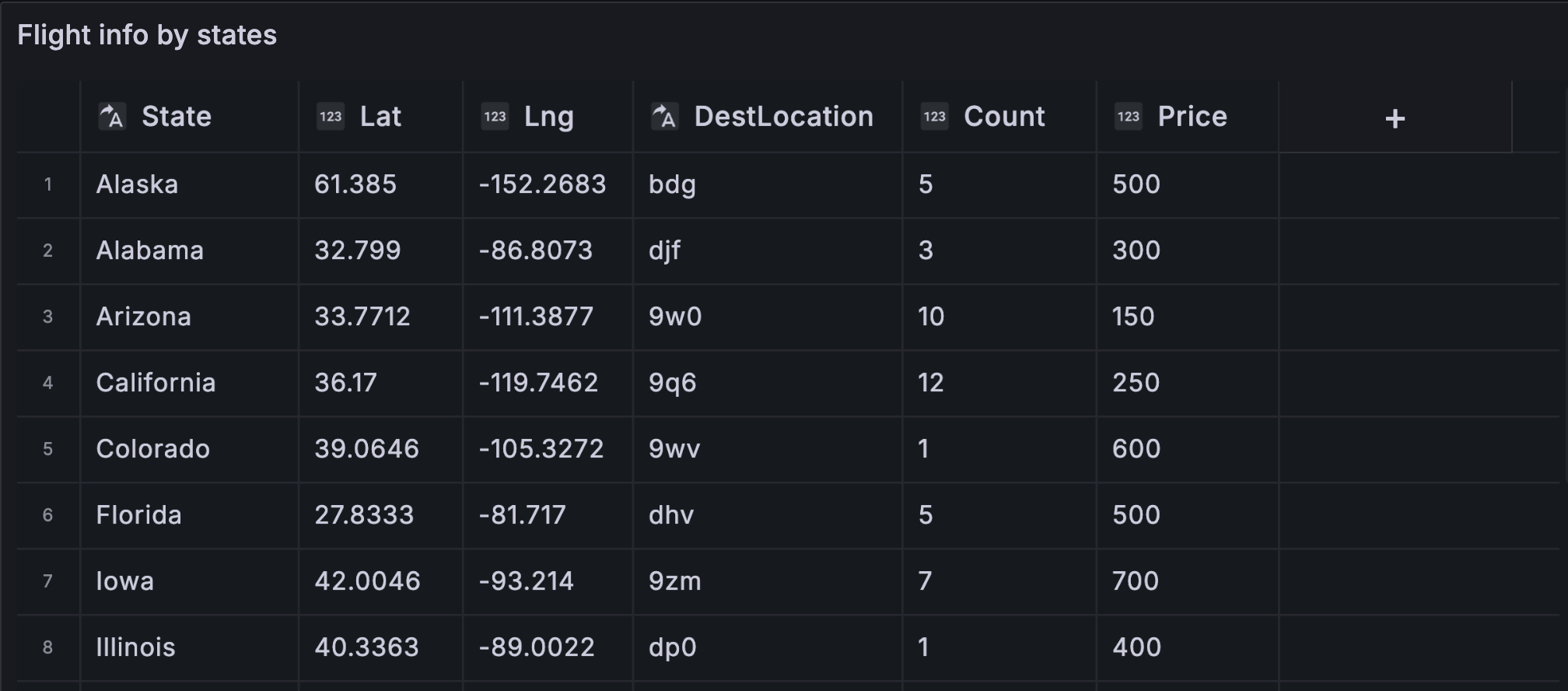Click the Flight info by states panel title
1568x691 pixels.
[147, 34]
